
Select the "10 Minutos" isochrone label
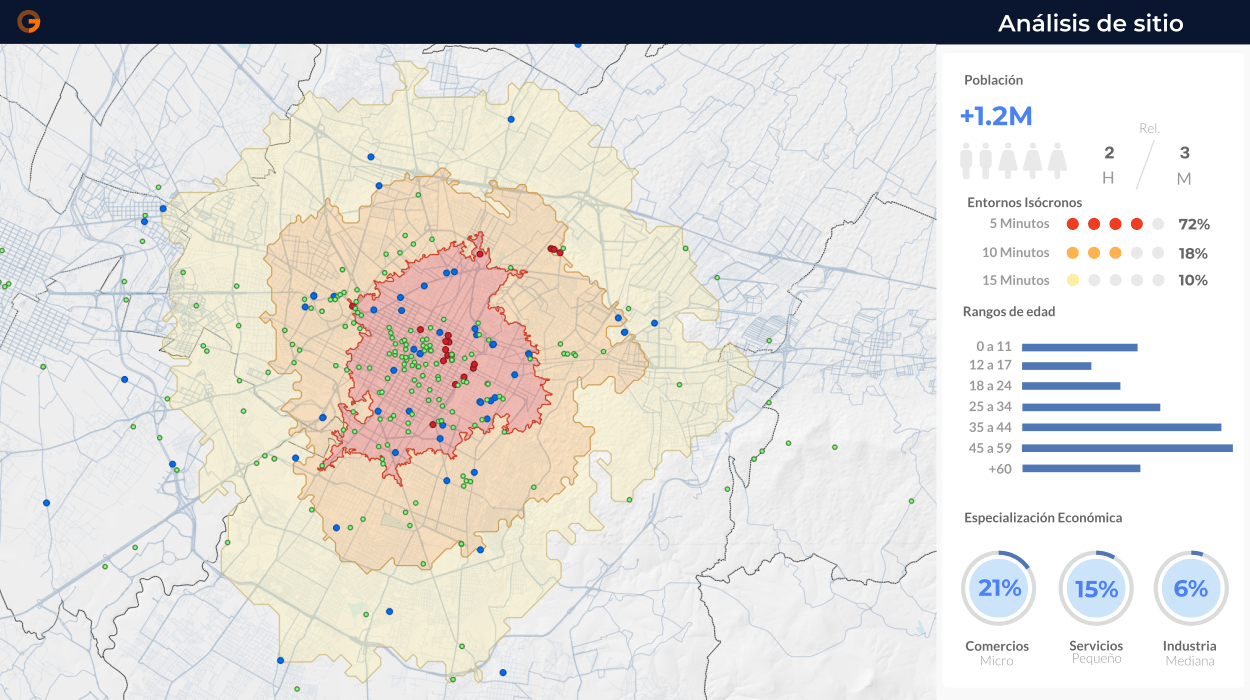click(x=1016, y=252)
